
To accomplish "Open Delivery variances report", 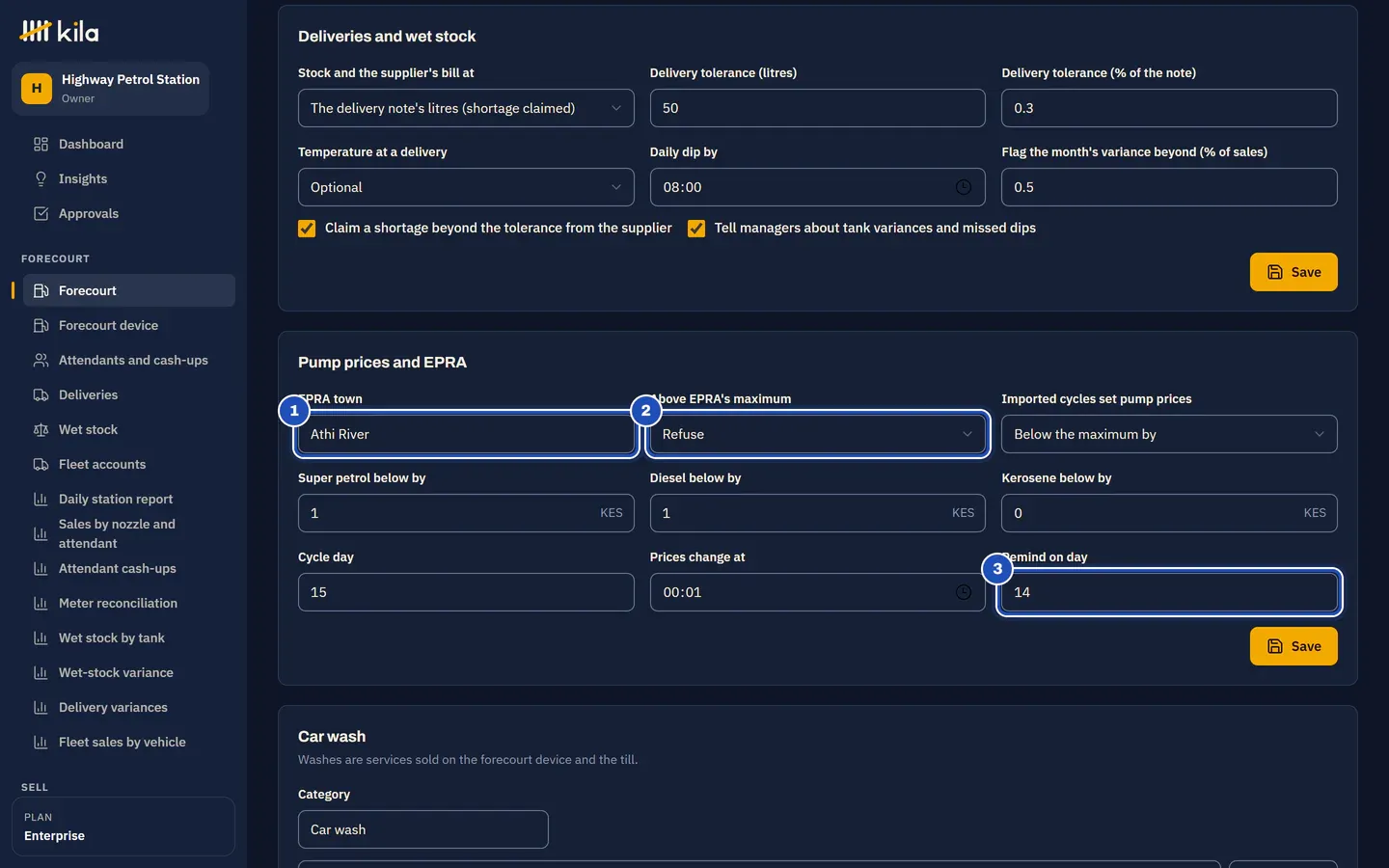I will click(x=128, y=707).
